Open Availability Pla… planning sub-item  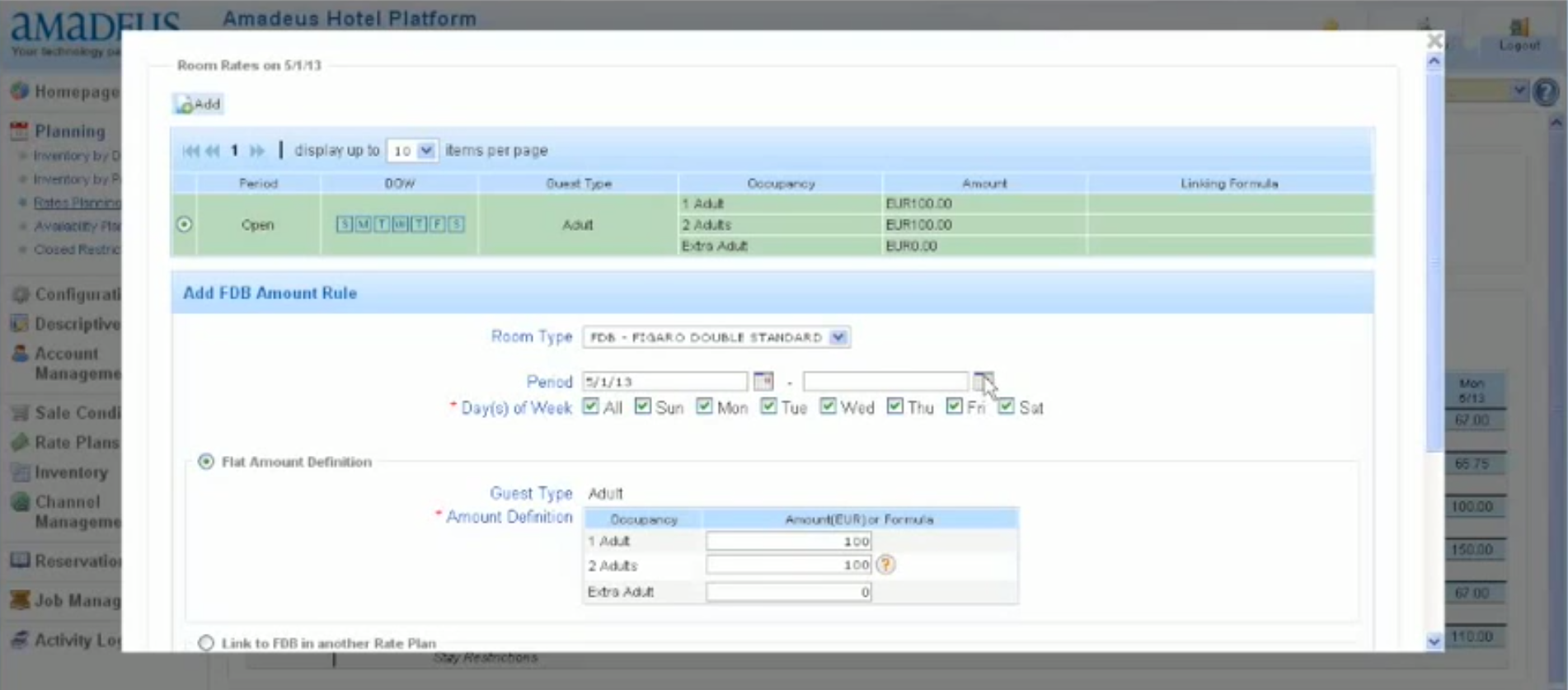click(x=77, y=226)
